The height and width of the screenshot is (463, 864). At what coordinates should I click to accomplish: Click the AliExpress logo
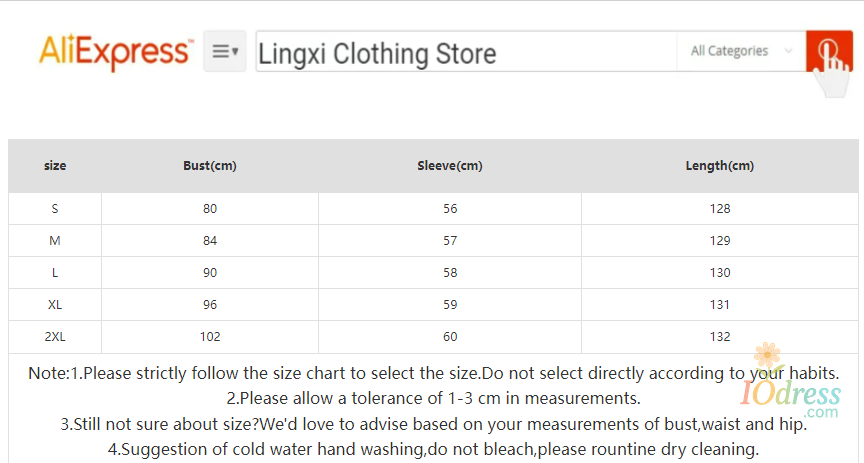[x=116, y=52]
